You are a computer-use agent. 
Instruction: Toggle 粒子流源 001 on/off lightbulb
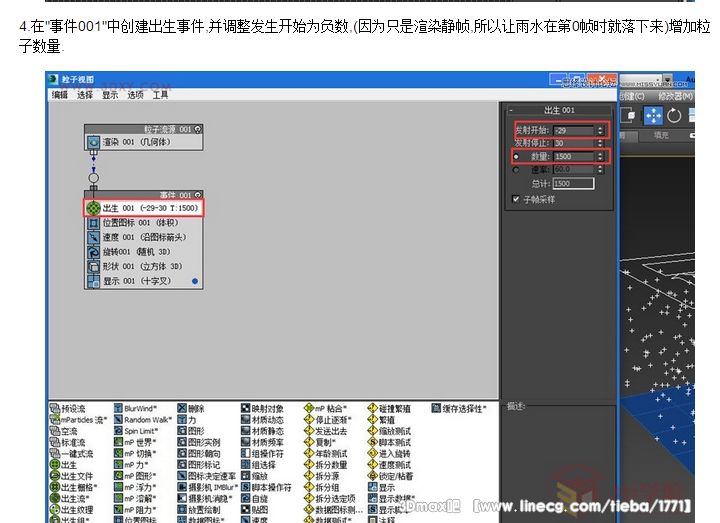[x=198, y=129]
